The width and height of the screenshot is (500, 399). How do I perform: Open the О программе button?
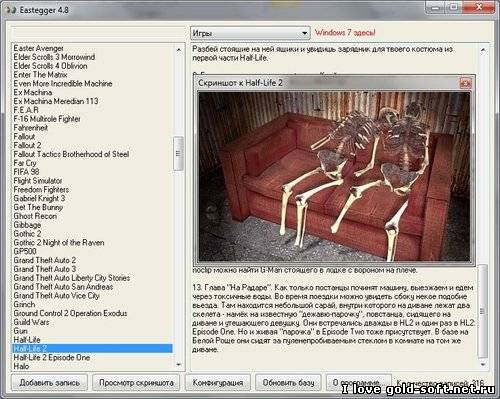coord(358,383)
